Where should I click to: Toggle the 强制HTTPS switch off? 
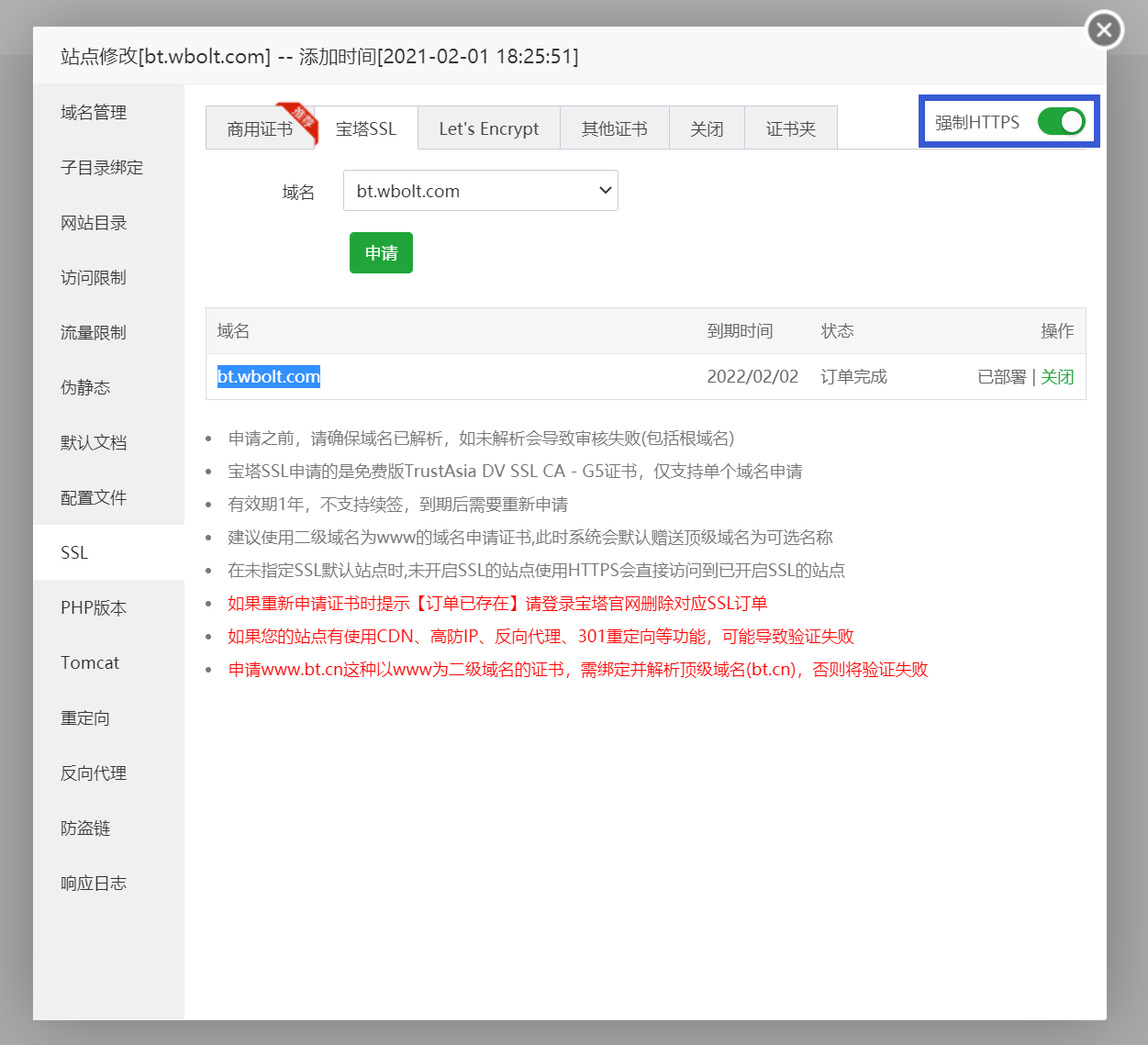[x=1060, y=121]
